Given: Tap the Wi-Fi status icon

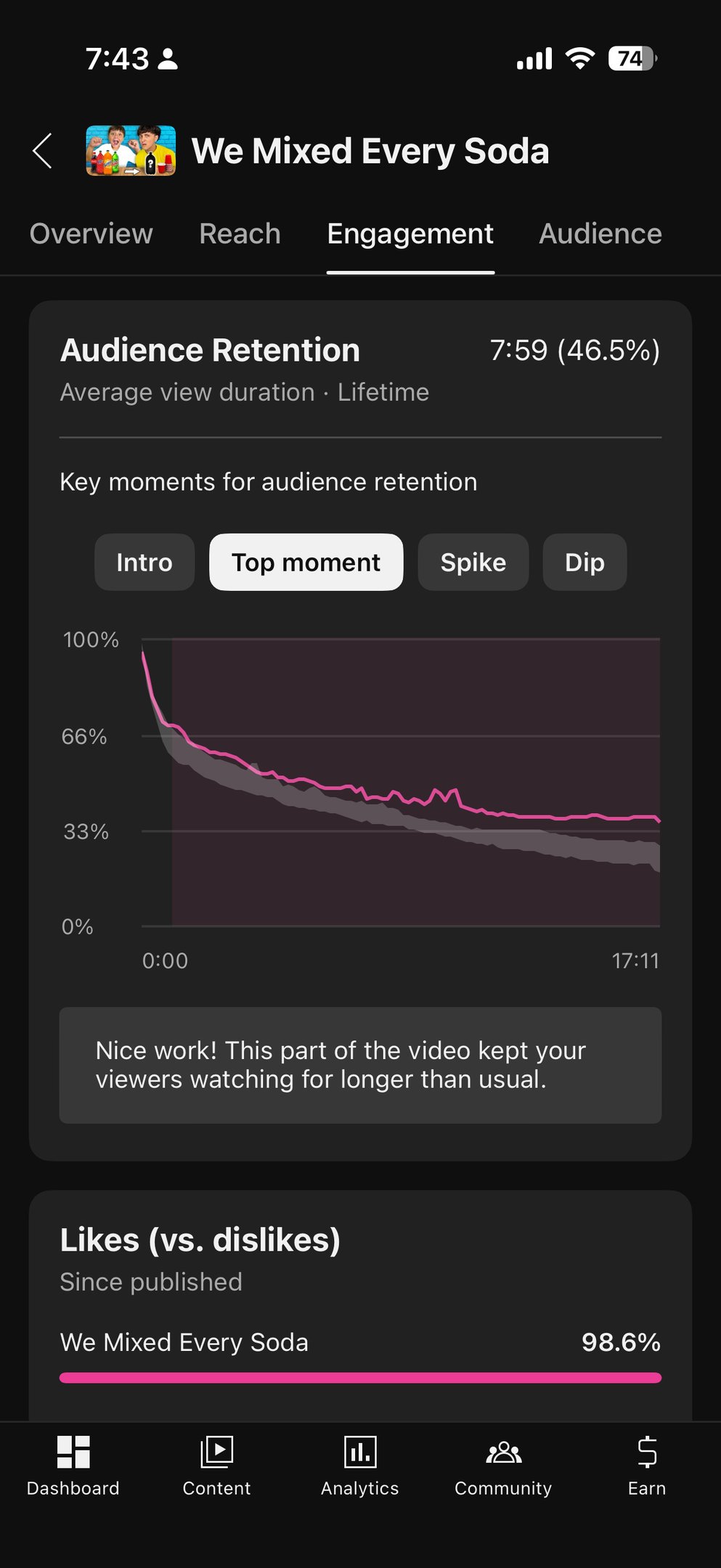Looking at the screenshot, I should (579, 58).
